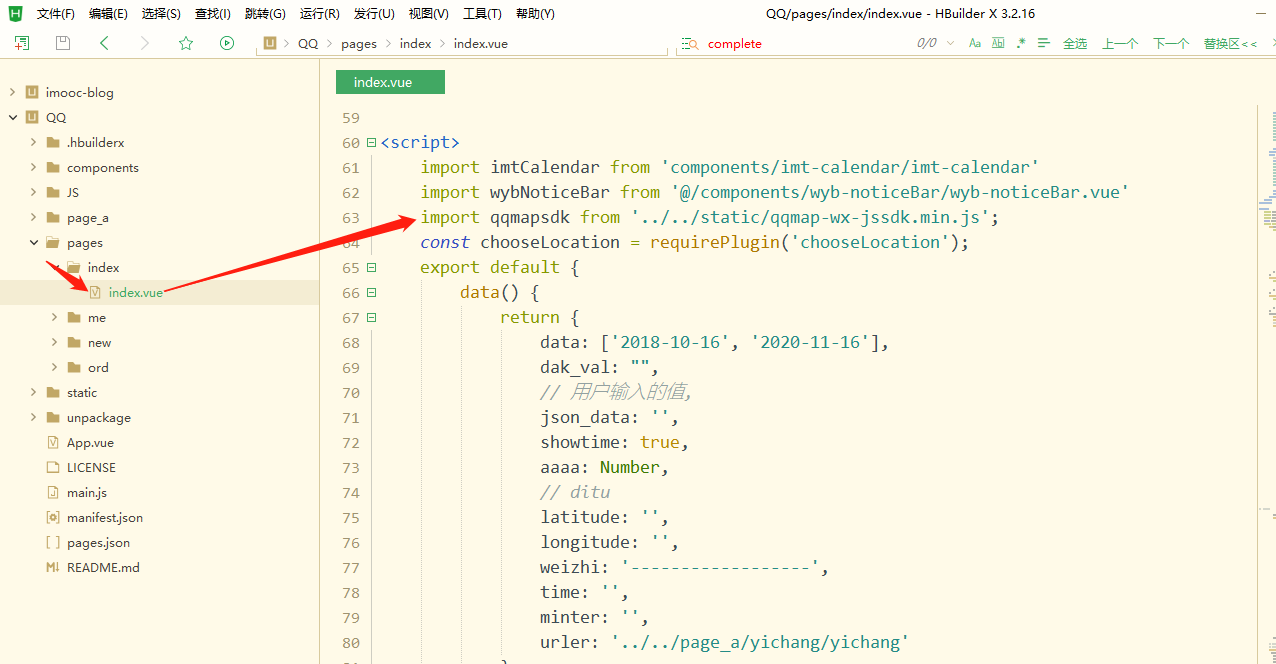
Task: Click the run play toolbar icon
Action: tap(227, 43)
